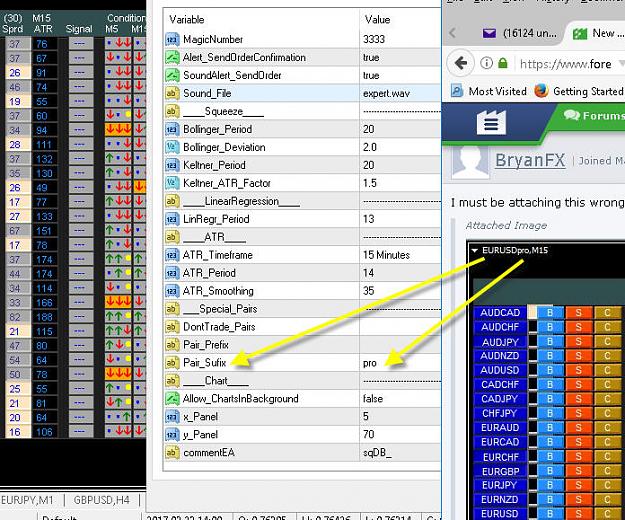Click the DontTrade_Pairs string icon
Viewport: 625px width, 520px height.
[172, 327]
